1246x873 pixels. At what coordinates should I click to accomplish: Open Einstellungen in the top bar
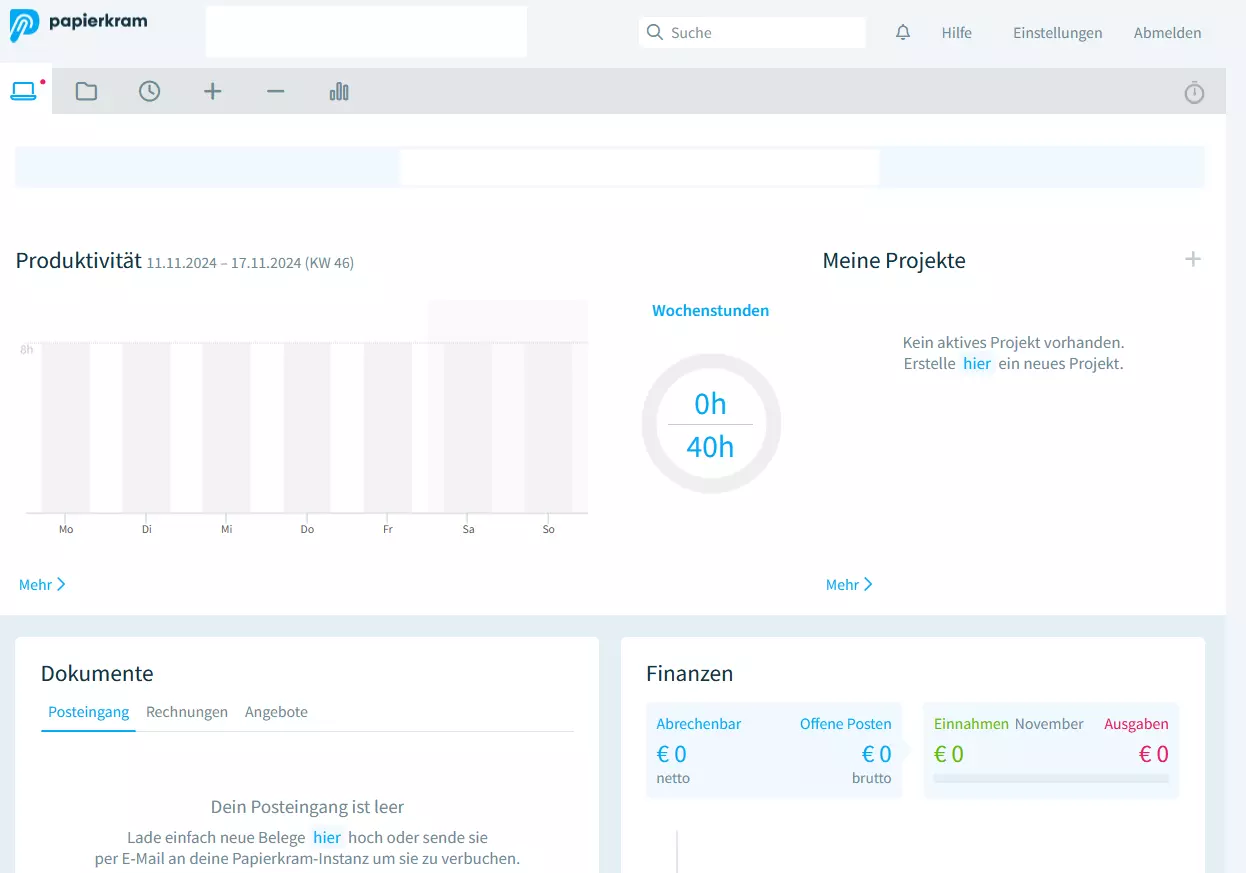[x=1057, y=33]
